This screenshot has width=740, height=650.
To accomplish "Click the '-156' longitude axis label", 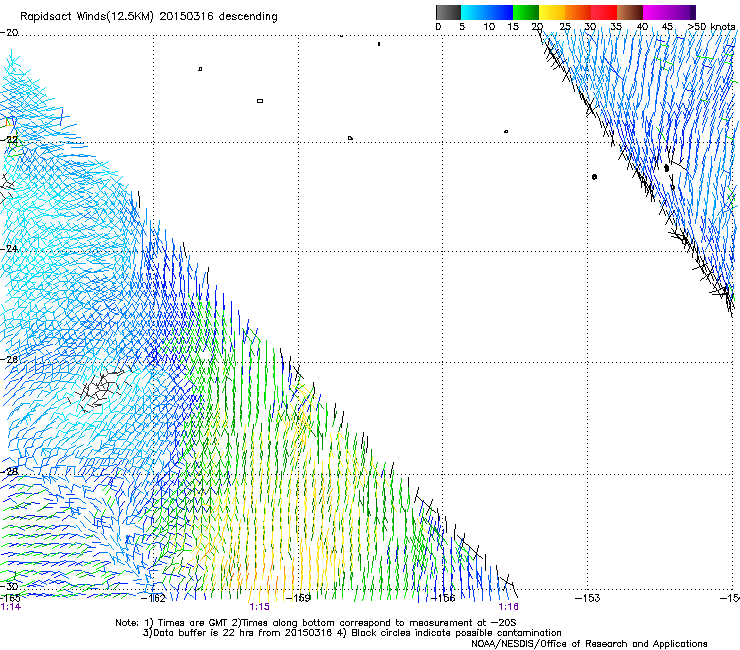I will click(x=443, y=598).
